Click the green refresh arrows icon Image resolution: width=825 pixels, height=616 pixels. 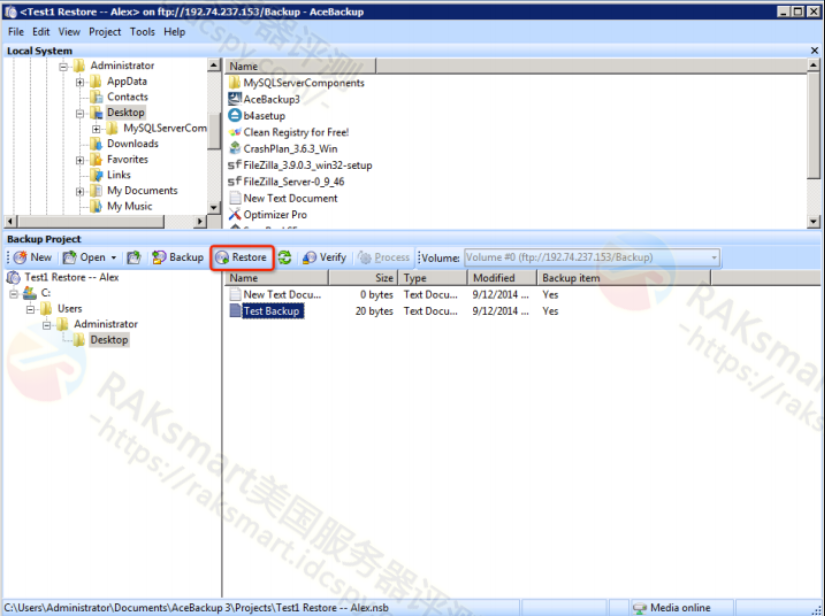[x=285, y=257]
